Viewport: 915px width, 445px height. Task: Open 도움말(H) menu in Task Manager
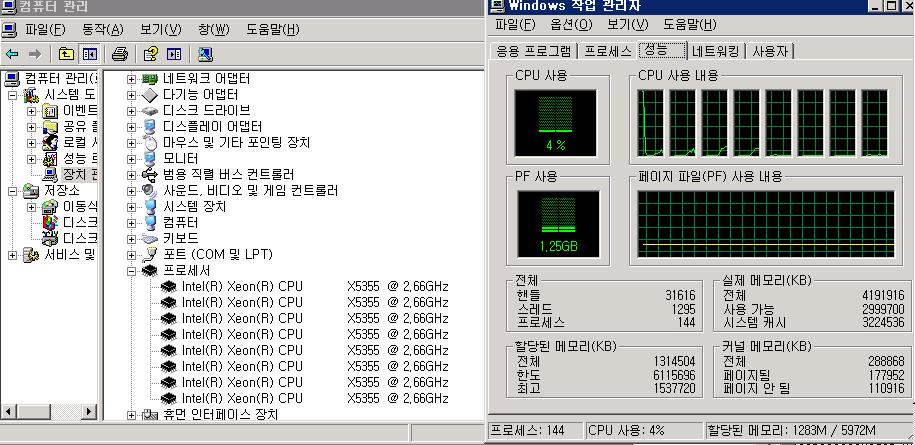coord(690,24)
